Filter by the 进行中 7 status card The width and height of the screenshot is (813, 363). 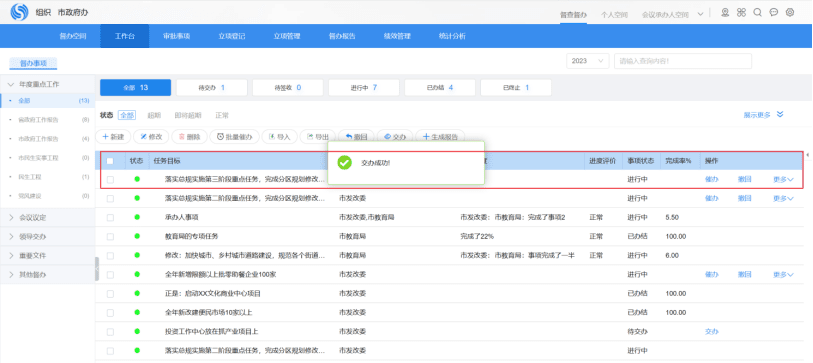(363, 88)
